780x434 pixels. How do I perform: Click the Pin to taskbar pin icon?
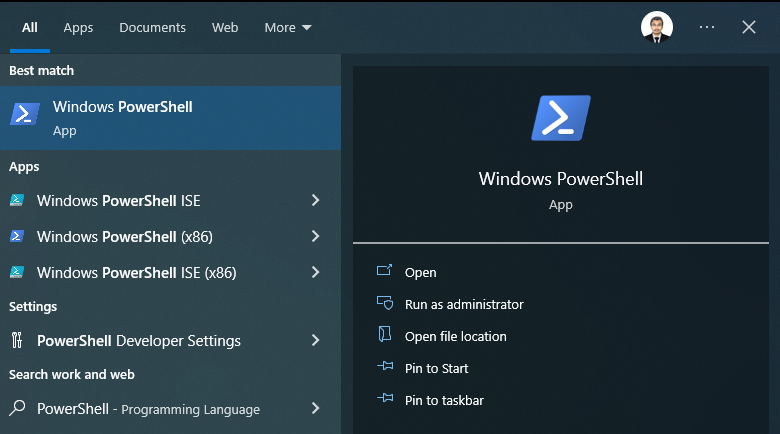[x=385, y=398]
